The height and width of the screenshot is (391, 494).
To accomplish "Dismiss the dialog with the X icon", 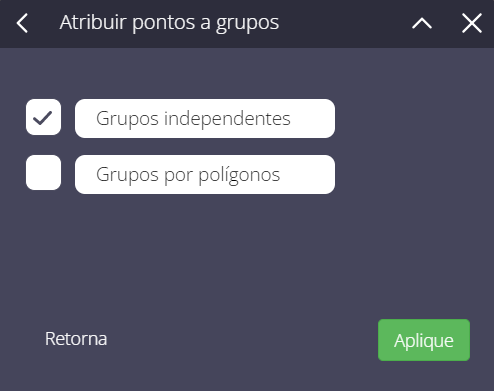I will click(x=472, y=23).
